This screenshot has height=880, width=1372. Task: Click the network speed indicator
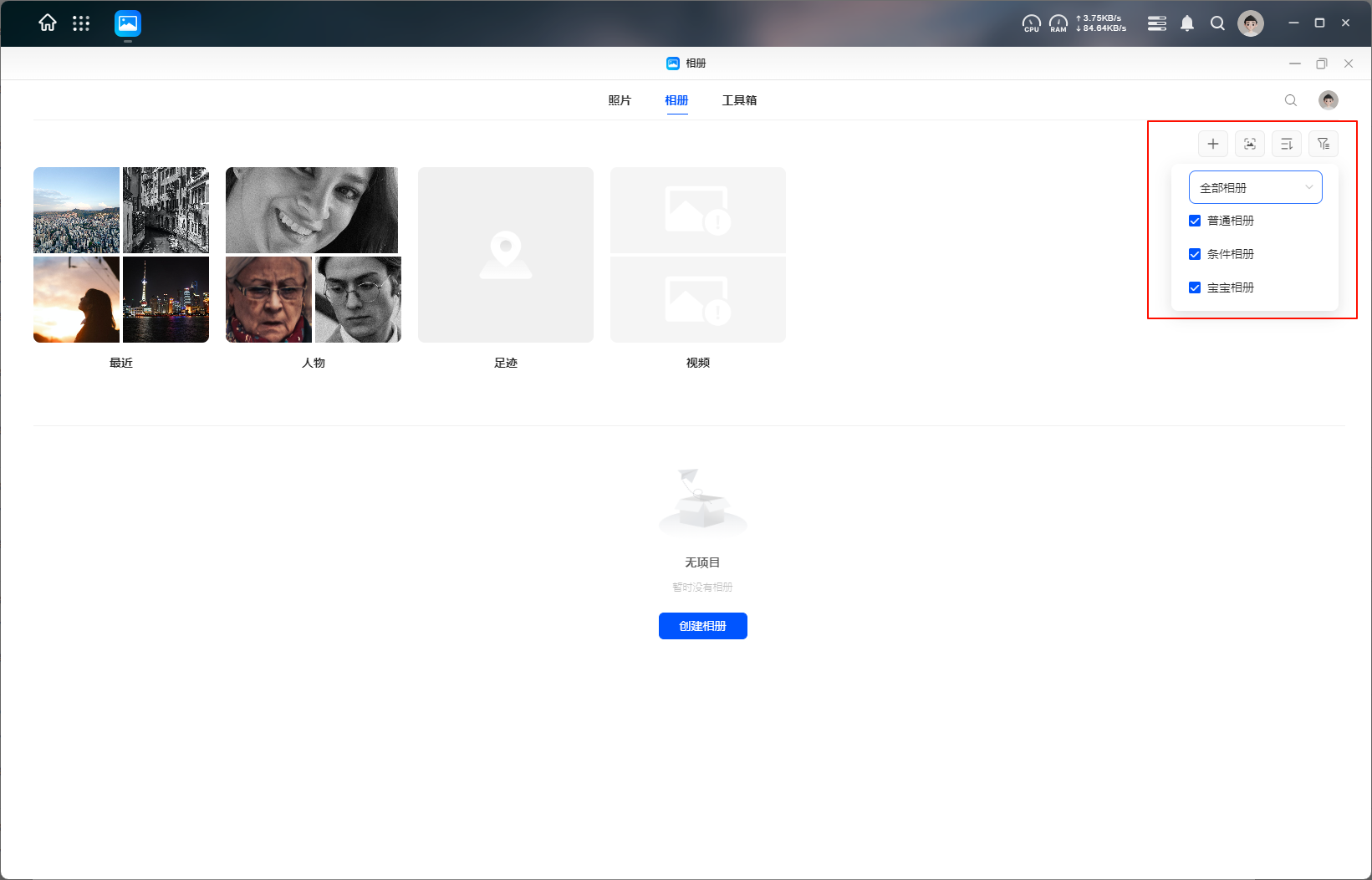click(1101, 23)
